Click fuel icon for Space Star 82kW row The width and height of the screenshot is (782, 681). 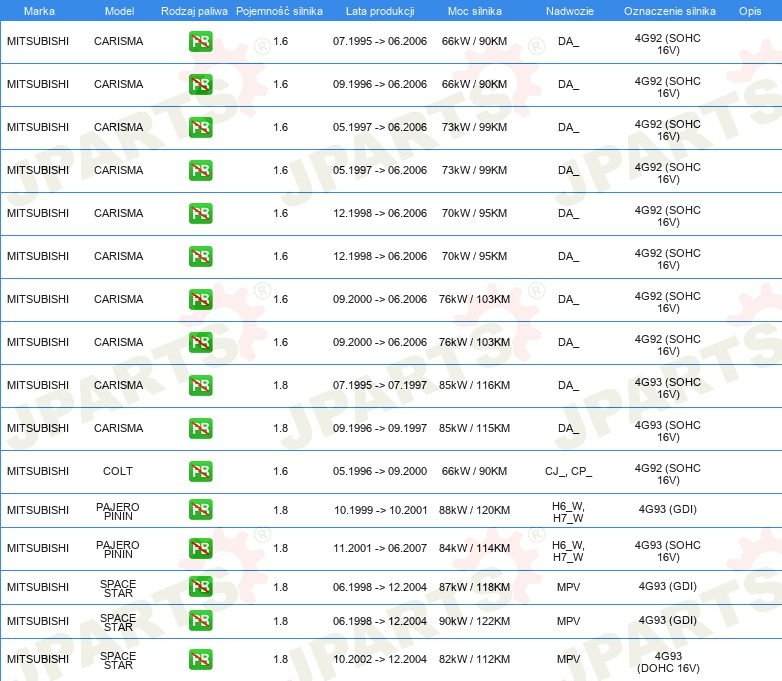pyautogui.click(x=200, y=659)
